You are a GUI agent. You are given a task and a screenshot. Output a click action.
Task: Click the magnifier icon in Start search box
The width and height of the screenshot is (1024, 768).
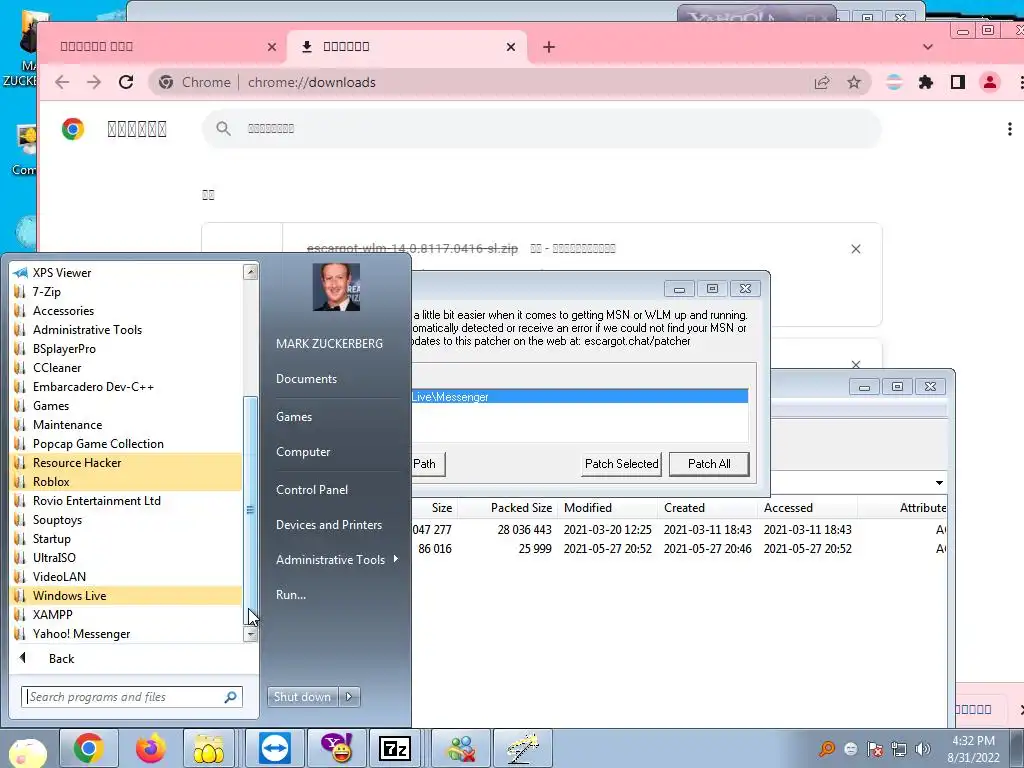click(231, 697)
